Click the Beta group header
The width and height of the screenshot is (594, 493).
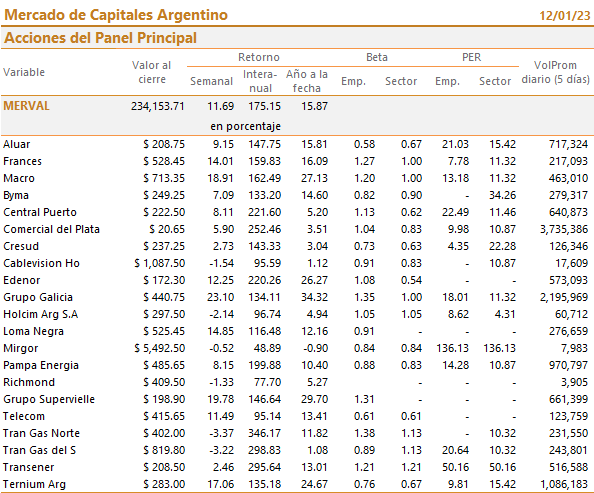(x=377, y=57)
